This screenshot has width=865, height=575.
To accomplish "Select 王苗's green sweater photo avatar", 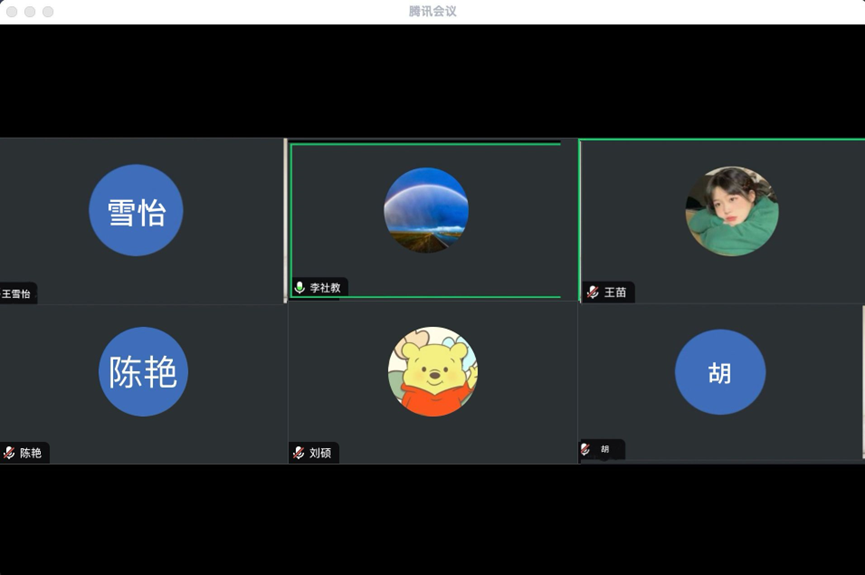I will tap(732, 211).
